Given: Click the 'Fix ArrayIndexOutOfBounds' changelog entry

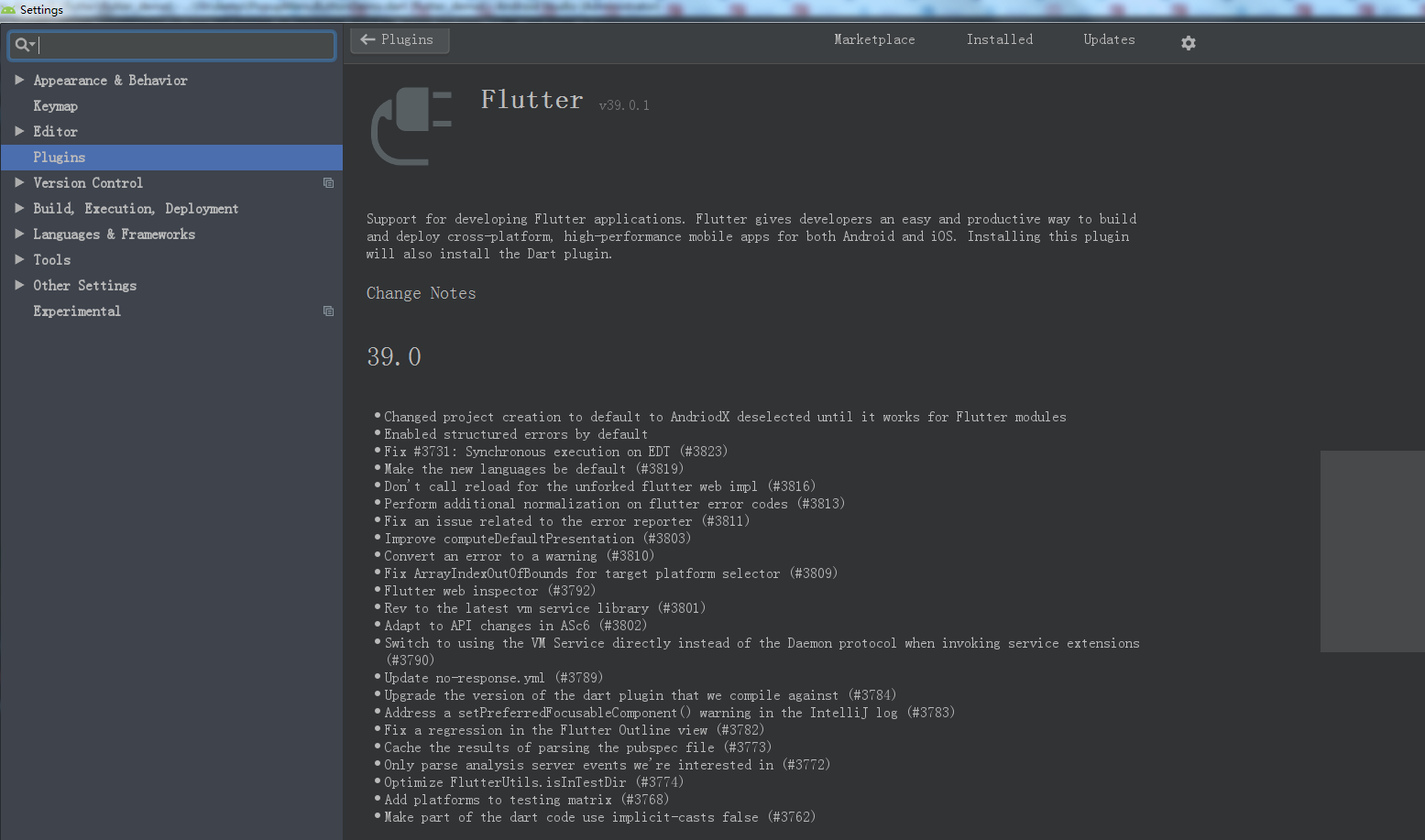Looking at the screenshot, I should click(610, 573).
